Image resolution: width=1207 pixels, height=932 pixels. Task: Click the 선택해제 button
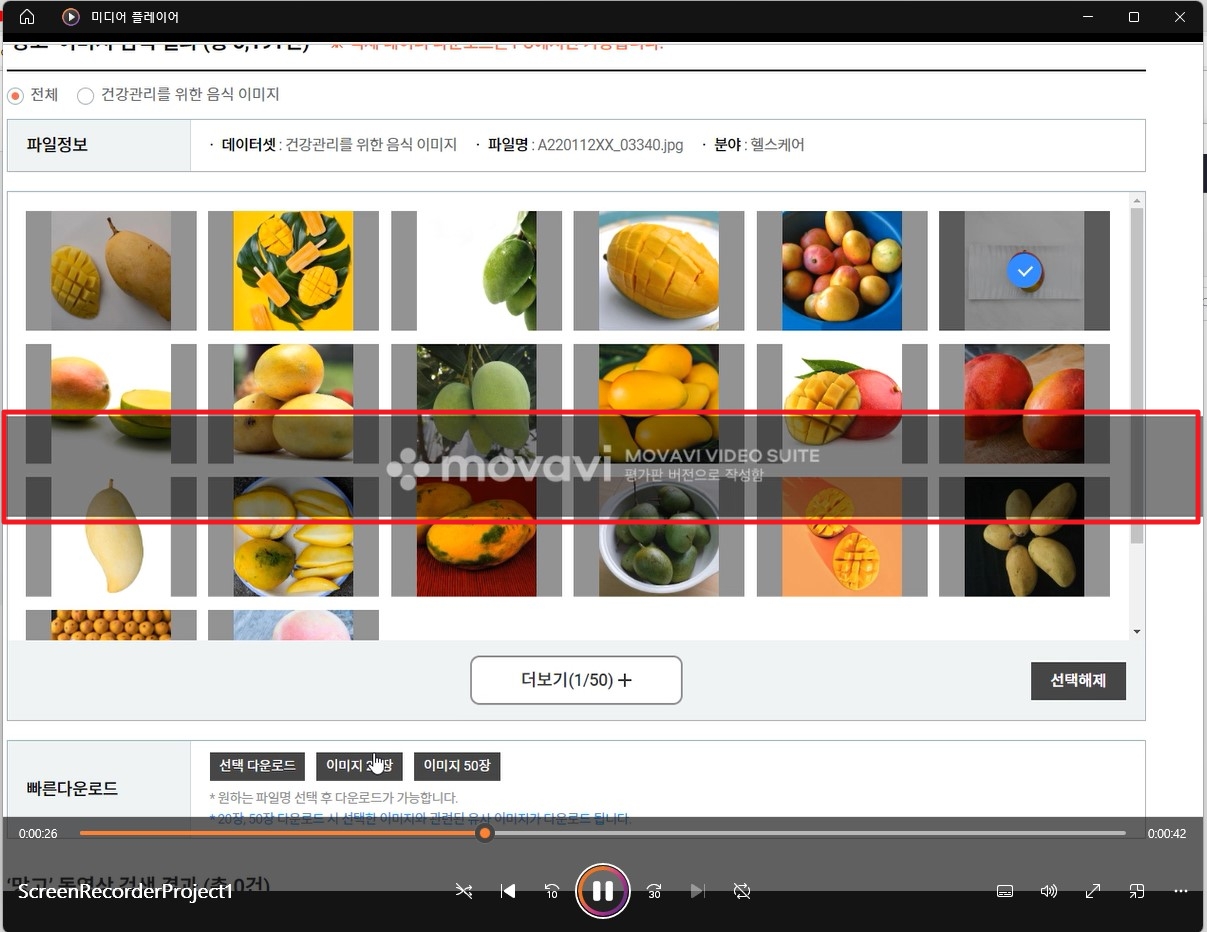pyautogui.click(x=1078, y=681)
